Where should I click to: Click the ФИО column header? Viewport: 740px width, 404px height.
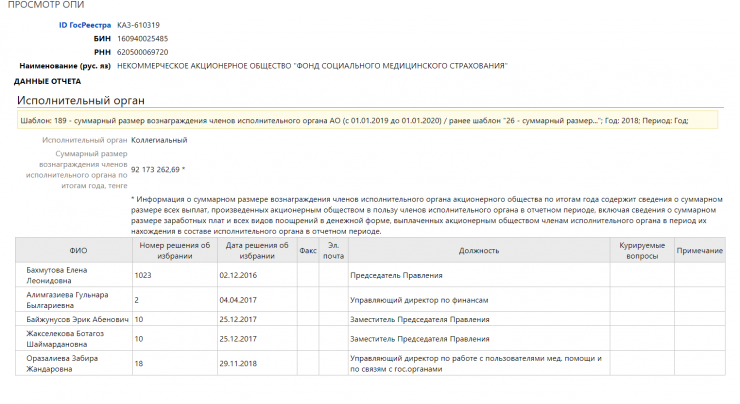point(78,250)
